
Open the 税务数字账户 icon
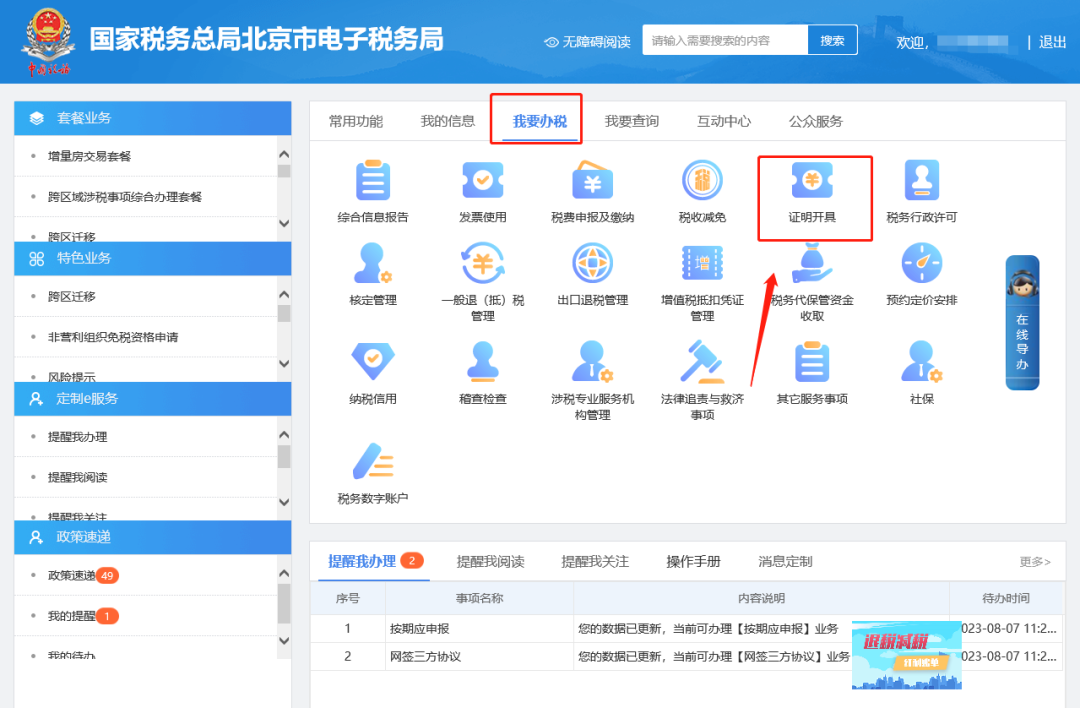coord(372,462)
